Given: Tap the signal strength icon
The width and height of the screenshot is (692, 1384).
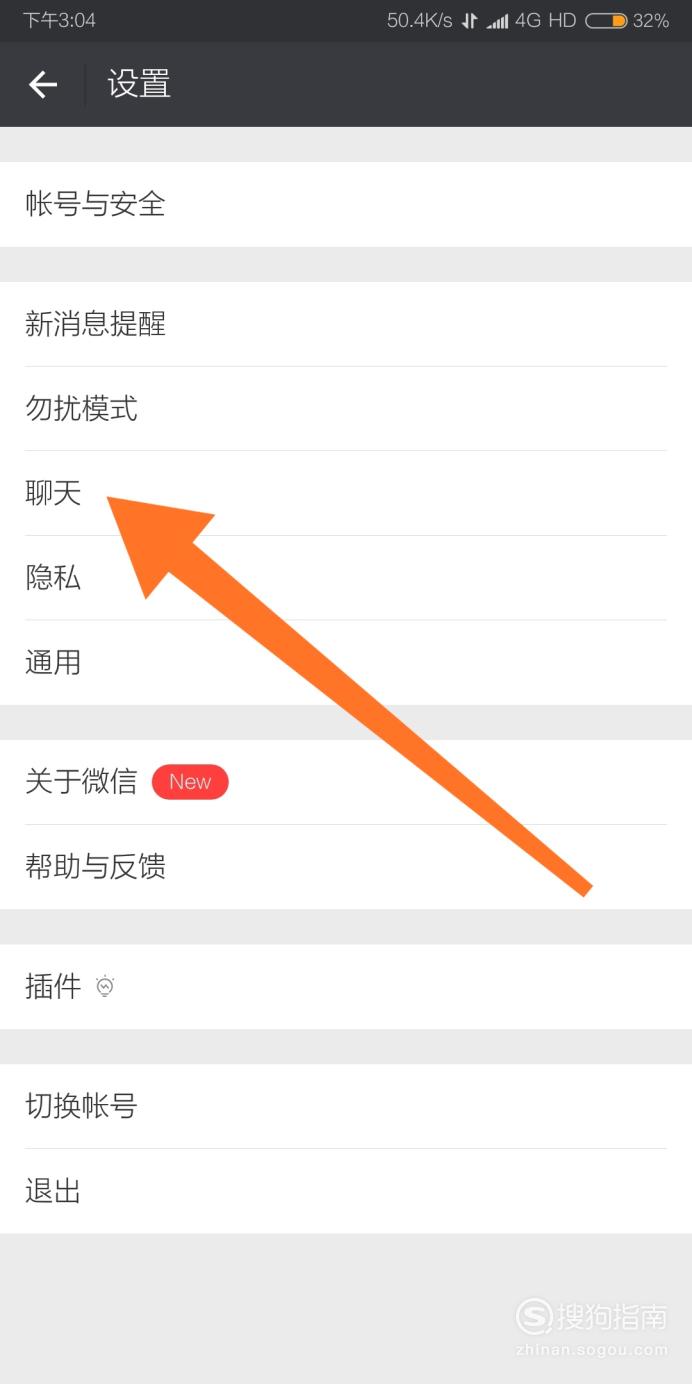Looking at the screenshot, I should [497, 21].
